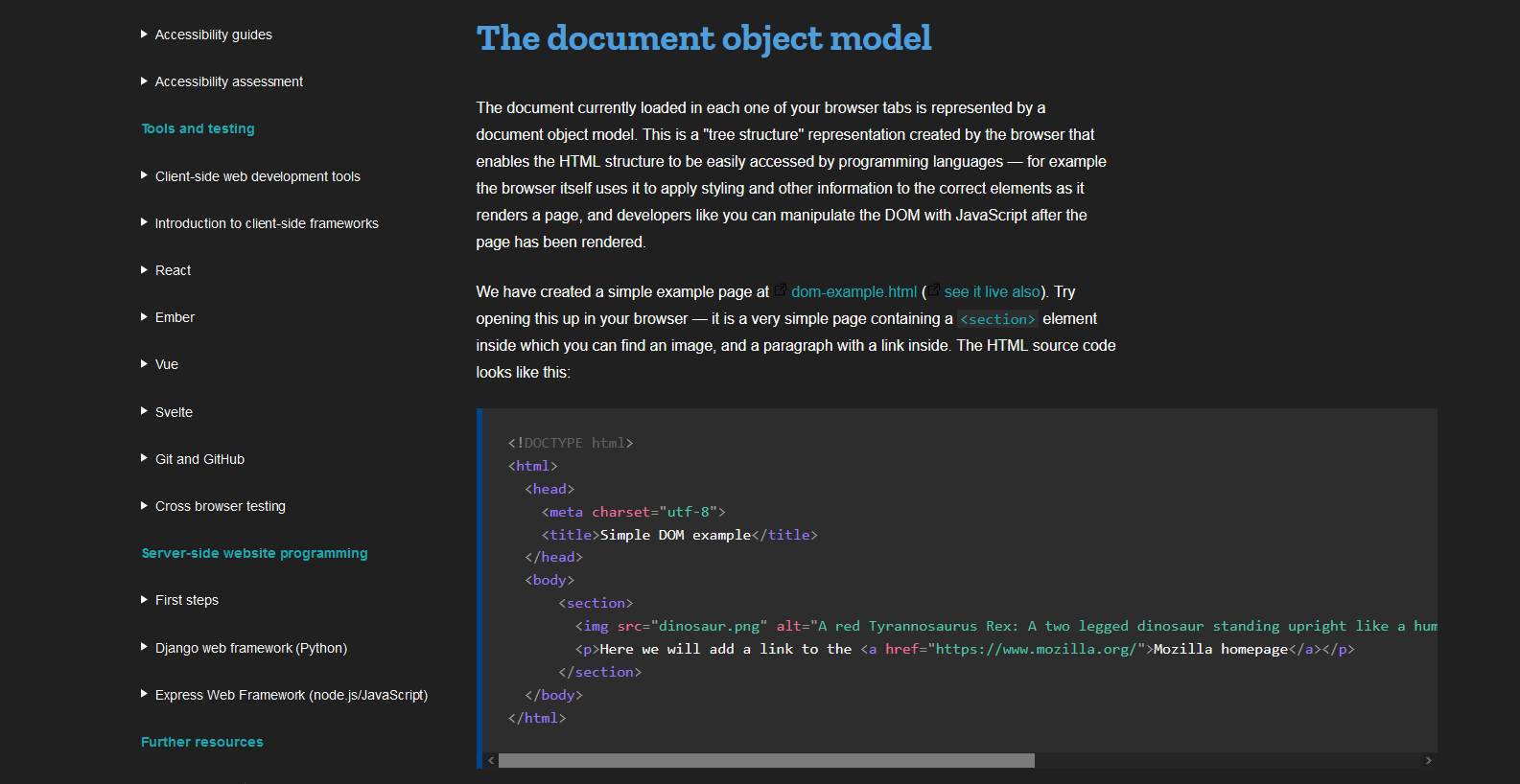Expand the Accessibility assessment section

coord(222,81)
